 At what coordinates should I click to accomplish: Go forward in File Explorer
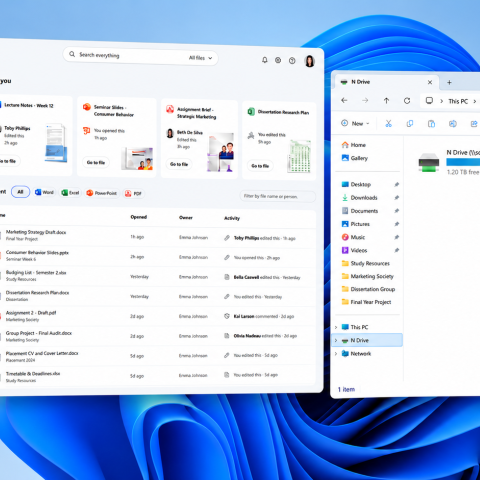(365, 100)
